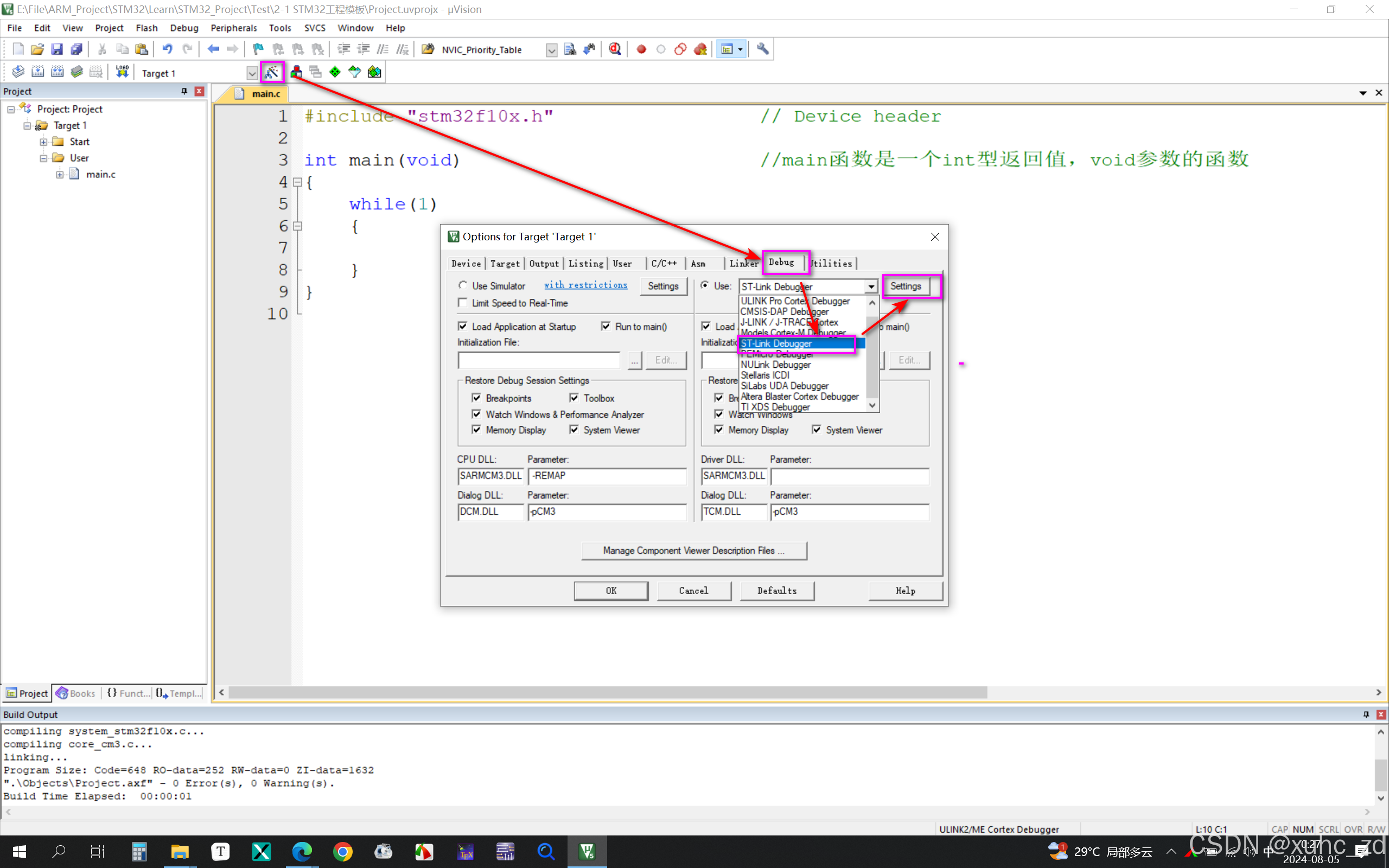Screen dimensions: 1389x868
Task: Open the Target 1 selector dropdown
Action: point(251,73)
